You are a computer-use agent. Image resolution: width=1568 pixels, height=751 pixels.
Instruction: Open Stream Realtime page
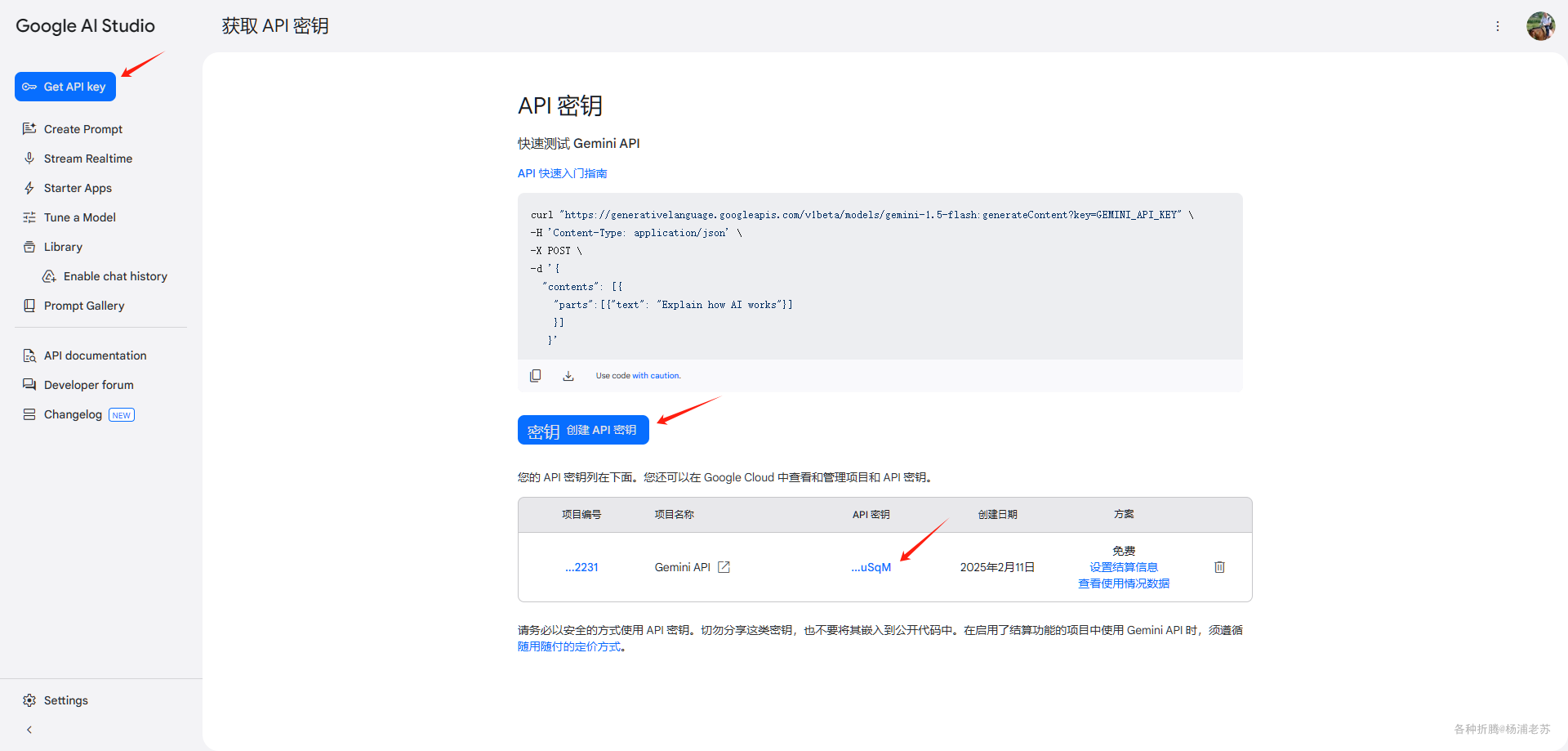tap(87, 159)
